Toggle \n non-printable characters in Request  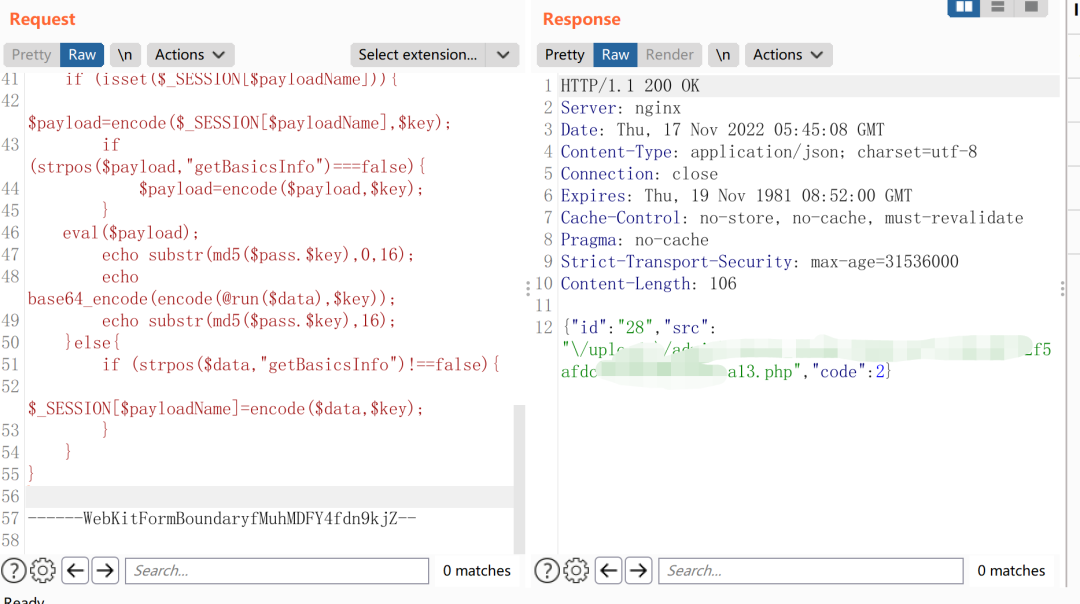(x=125, y=54)
